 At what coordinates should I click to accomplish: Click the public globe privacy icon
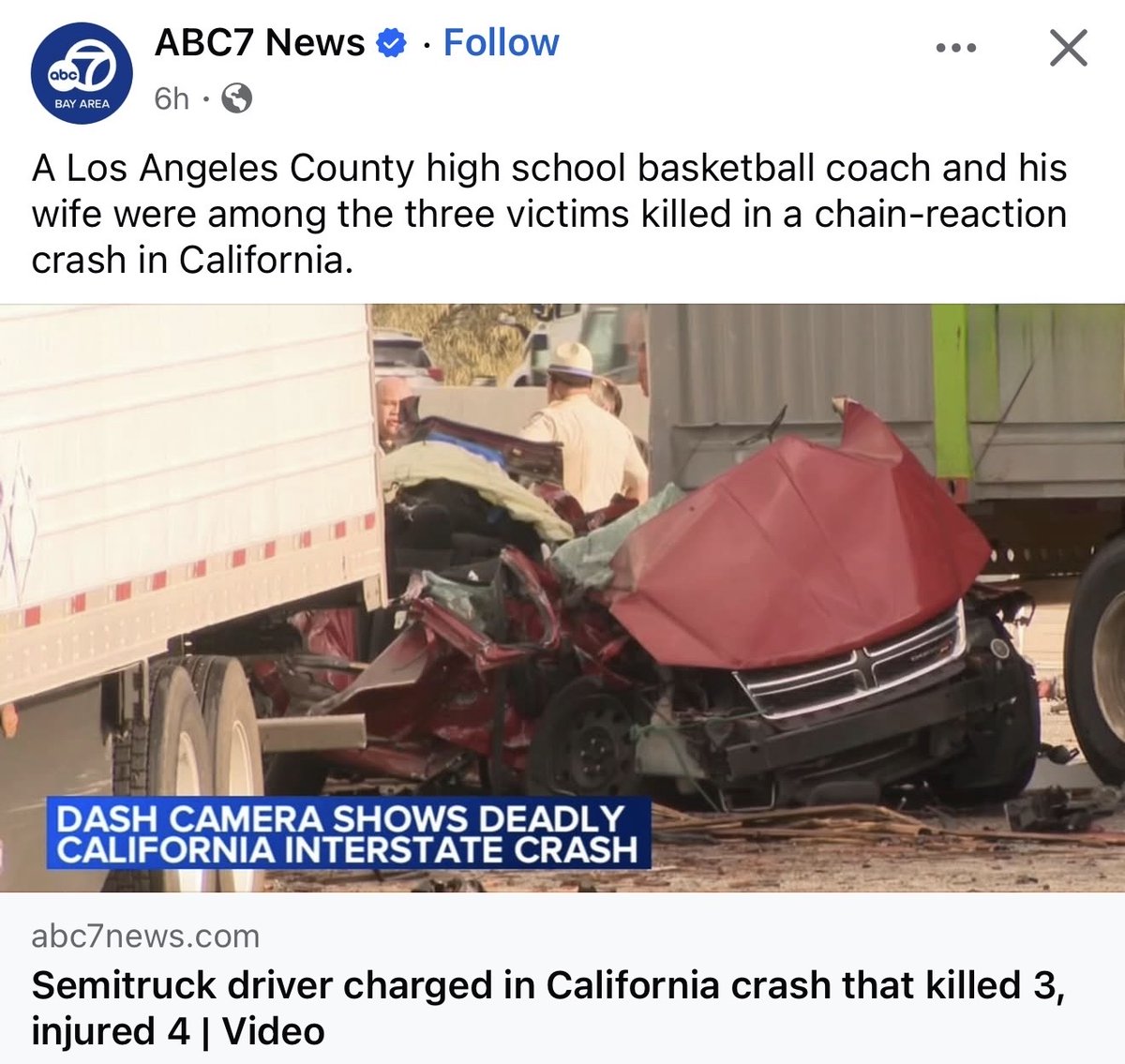tap(236, 97)
